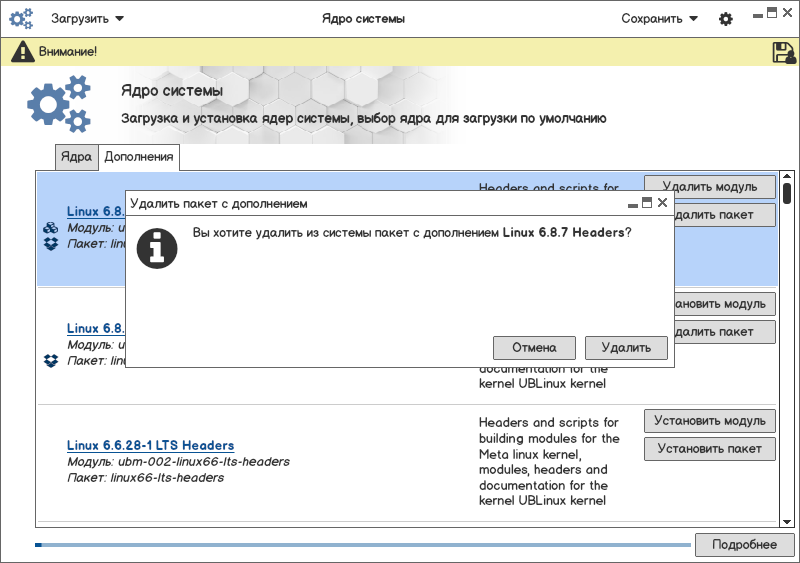Click Внимание! warning text
The image size is (800, 563).
point(68,52)
